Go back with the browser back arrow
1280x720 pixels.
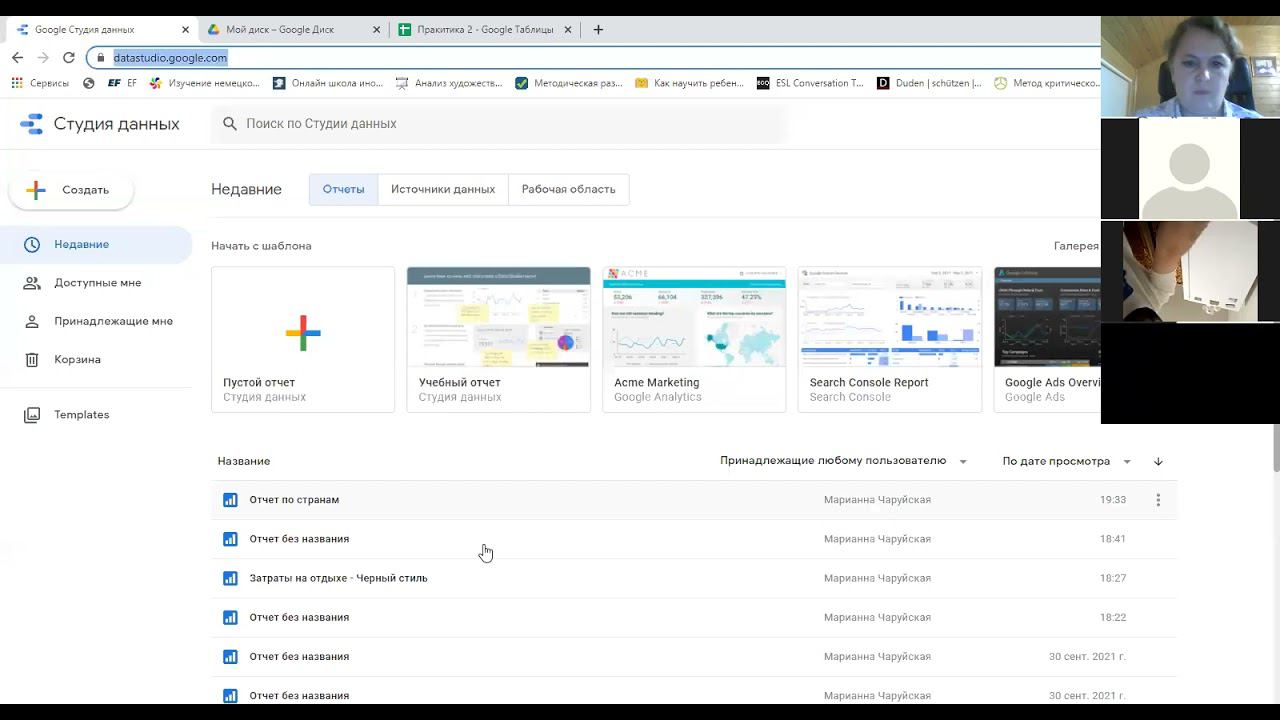(17, 58)
